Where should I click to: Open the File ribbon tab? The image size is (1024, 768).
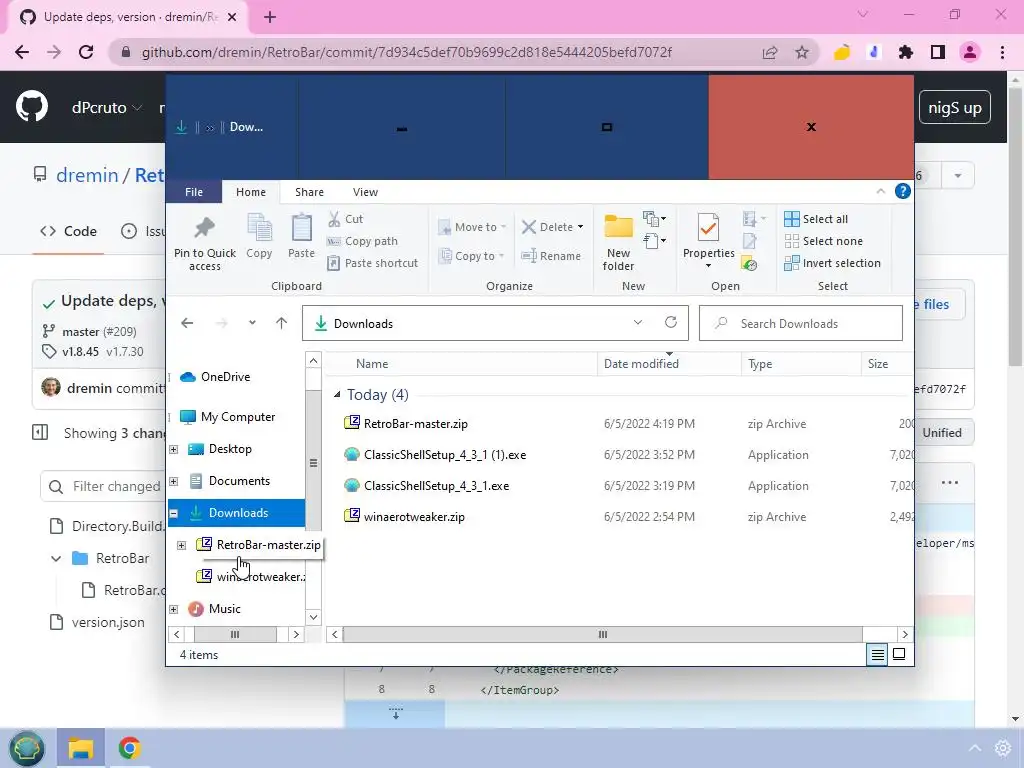point(194,192)
